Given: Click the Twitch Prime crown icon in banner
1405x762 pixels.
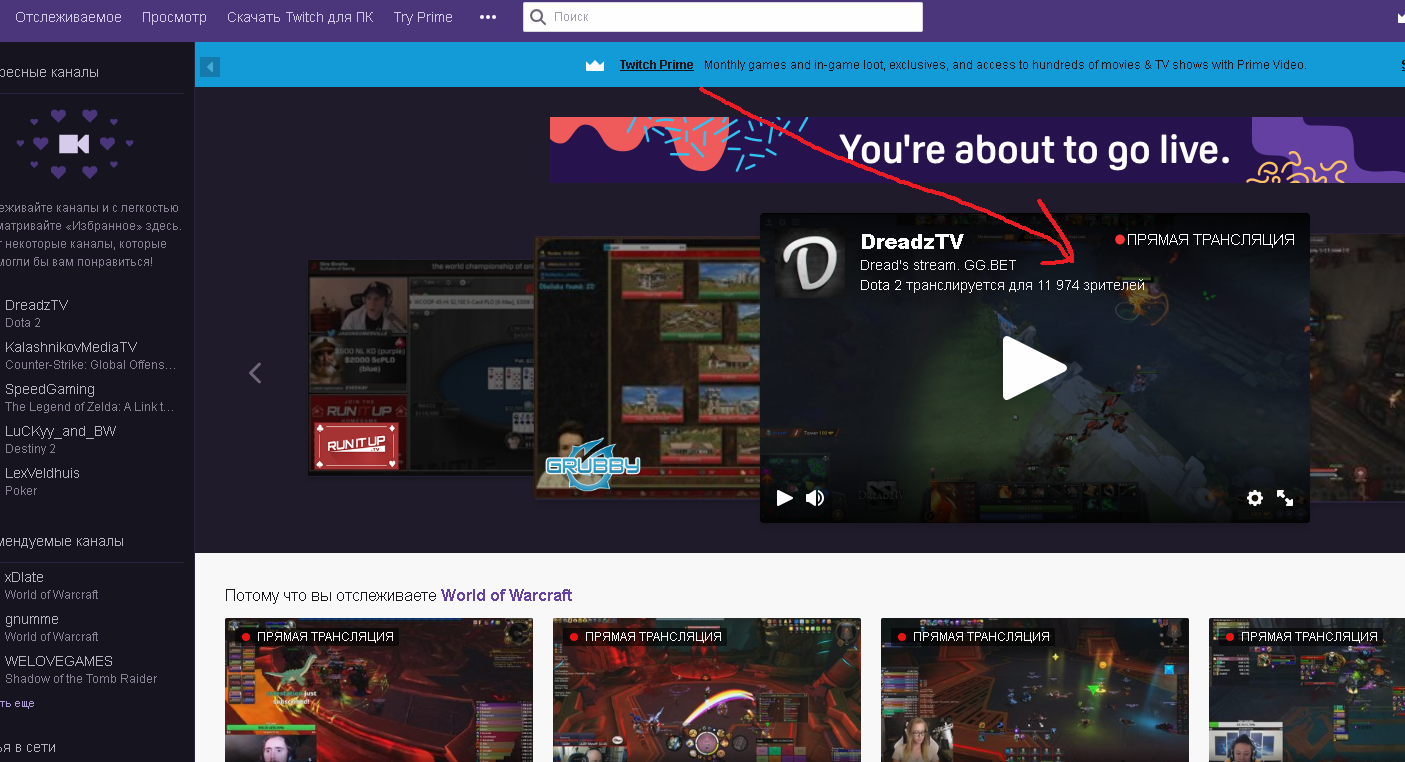Looking at the screenshot, I should (x=595, y=65).
